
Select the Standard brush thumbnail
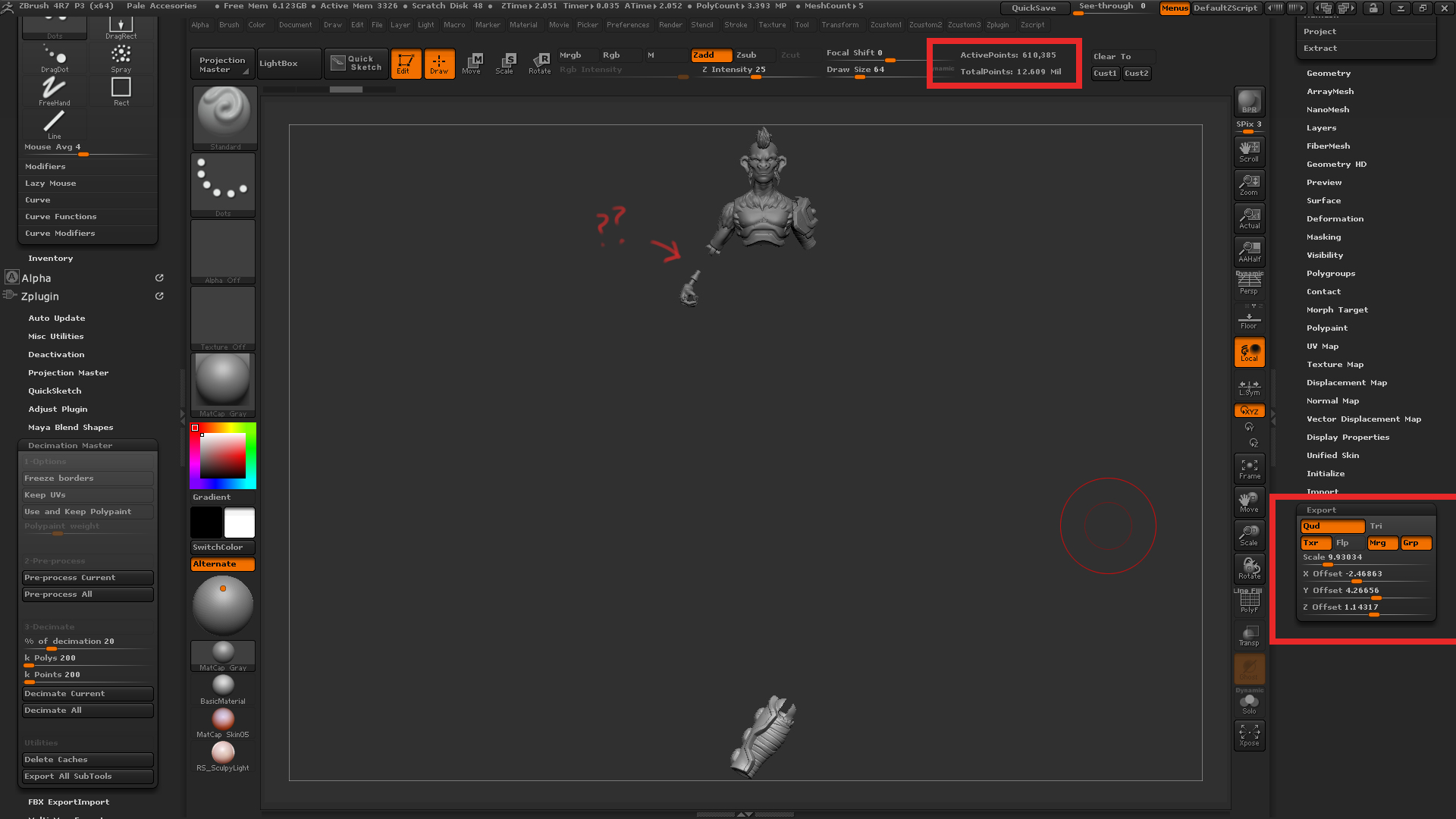[x=224, y=118]
